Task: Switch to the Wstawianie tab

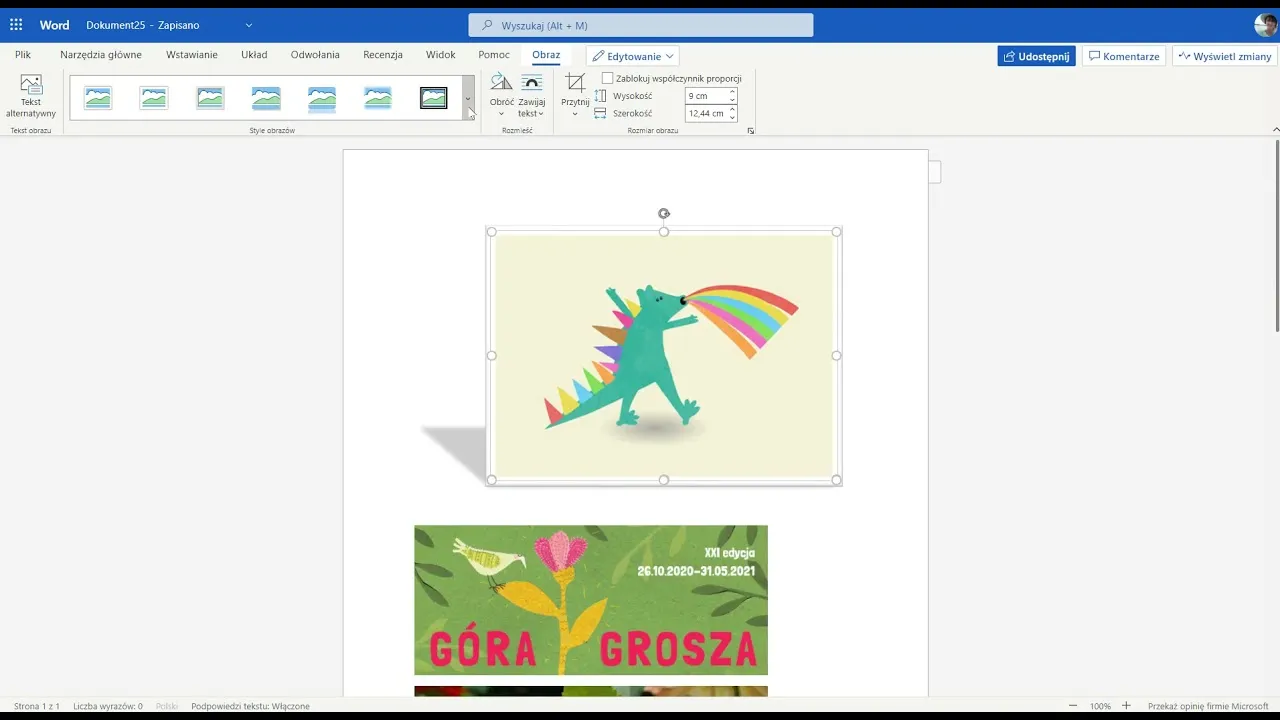Action: tap(191, 55)
